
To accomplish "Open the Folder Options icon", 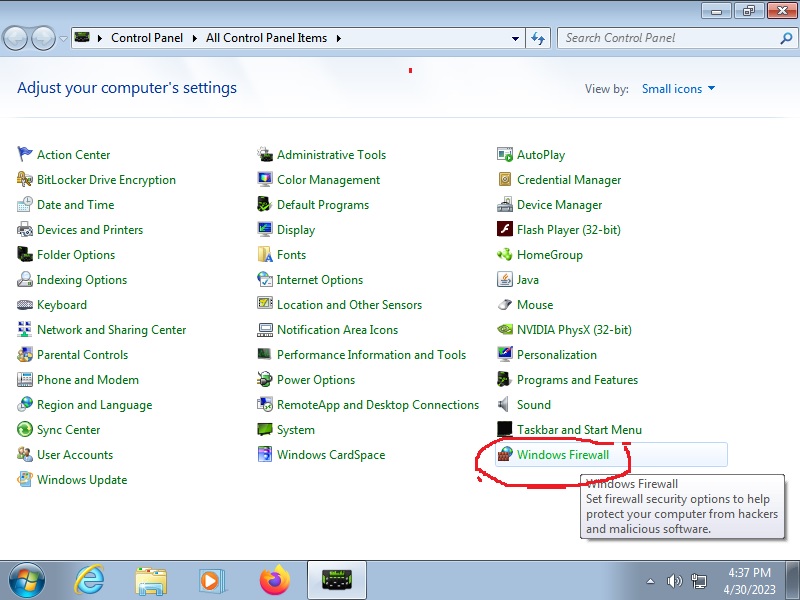I will pos(24,254).
